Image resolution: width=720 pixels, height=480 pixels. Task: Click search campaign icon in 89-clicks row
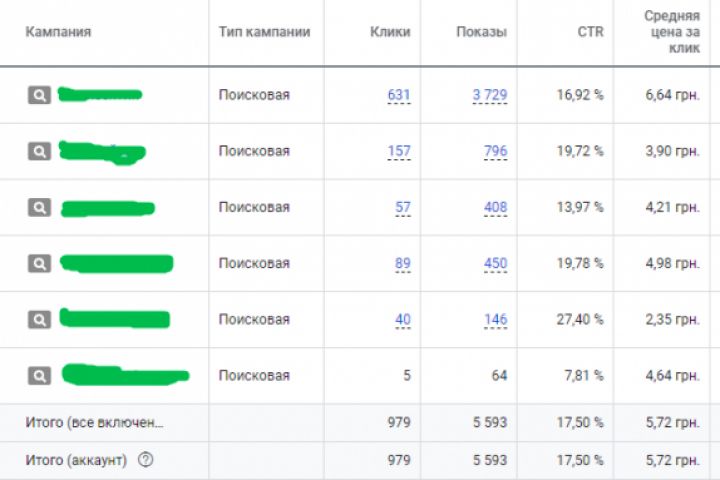click(38, 263)
